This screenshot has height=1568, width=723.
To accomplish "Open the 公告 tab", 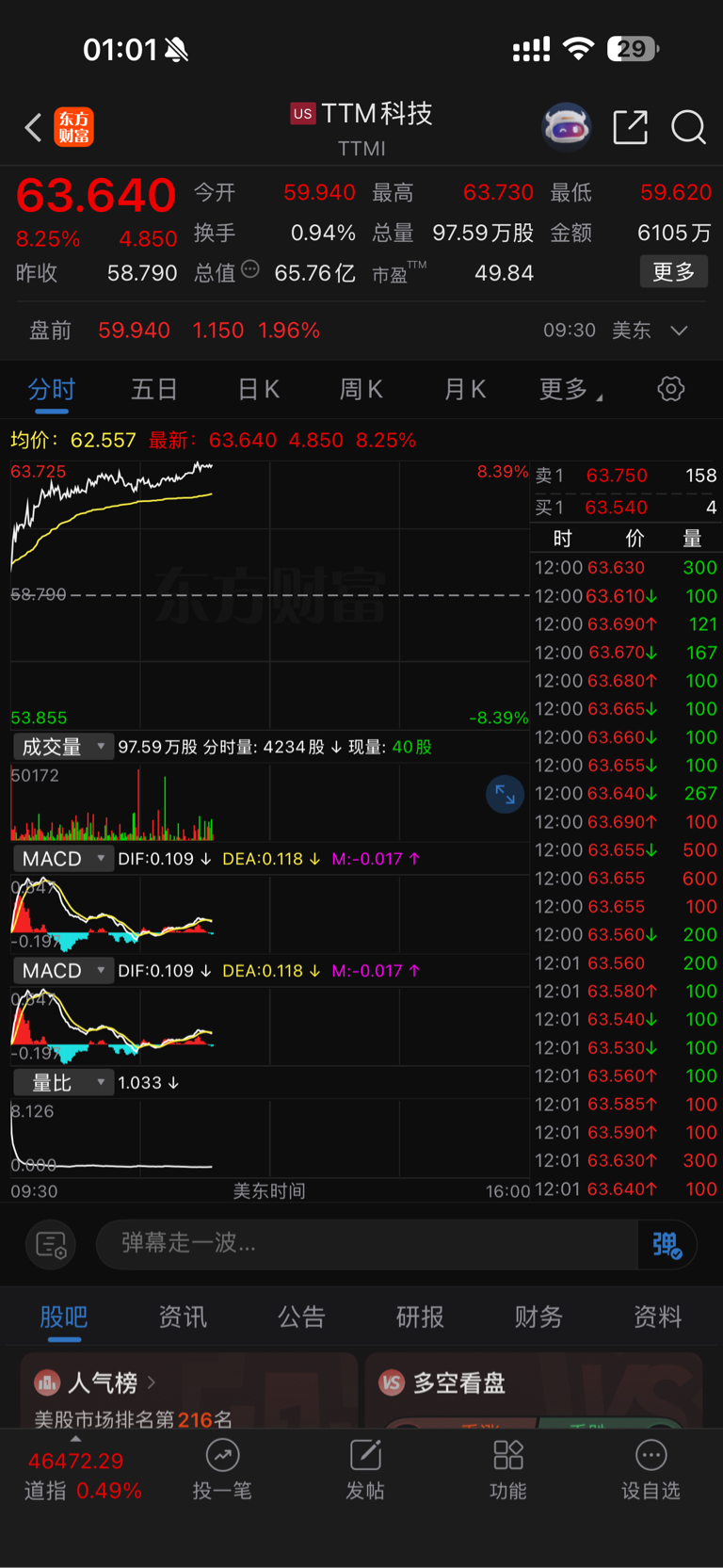I will (301, 1317).
